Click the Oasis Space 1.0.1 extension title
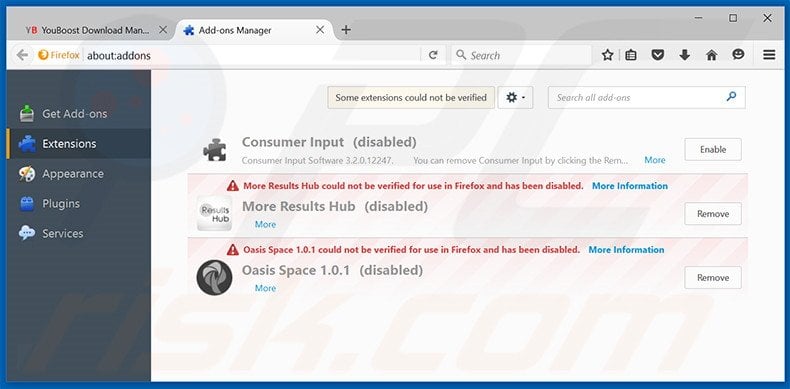This screenshot has height=389, width=790. point(296,270)
